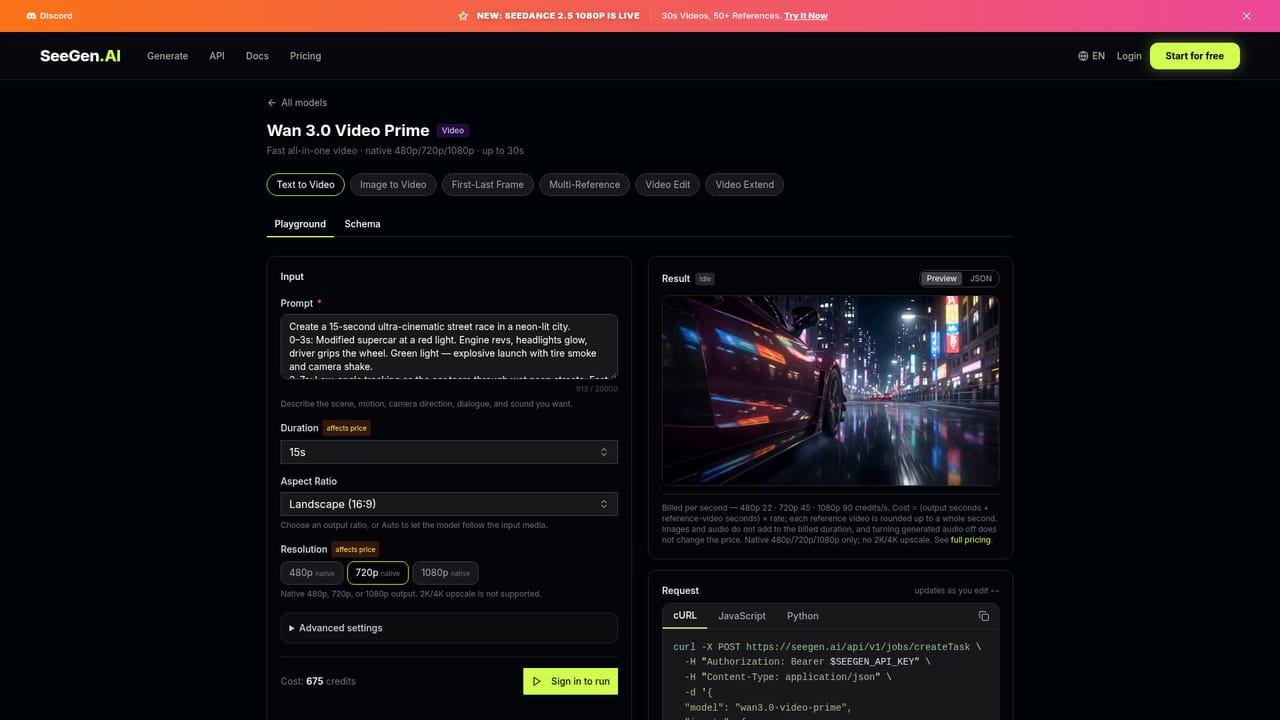Click the Wan 3.0 Video Prime heading

coord(348,130)
